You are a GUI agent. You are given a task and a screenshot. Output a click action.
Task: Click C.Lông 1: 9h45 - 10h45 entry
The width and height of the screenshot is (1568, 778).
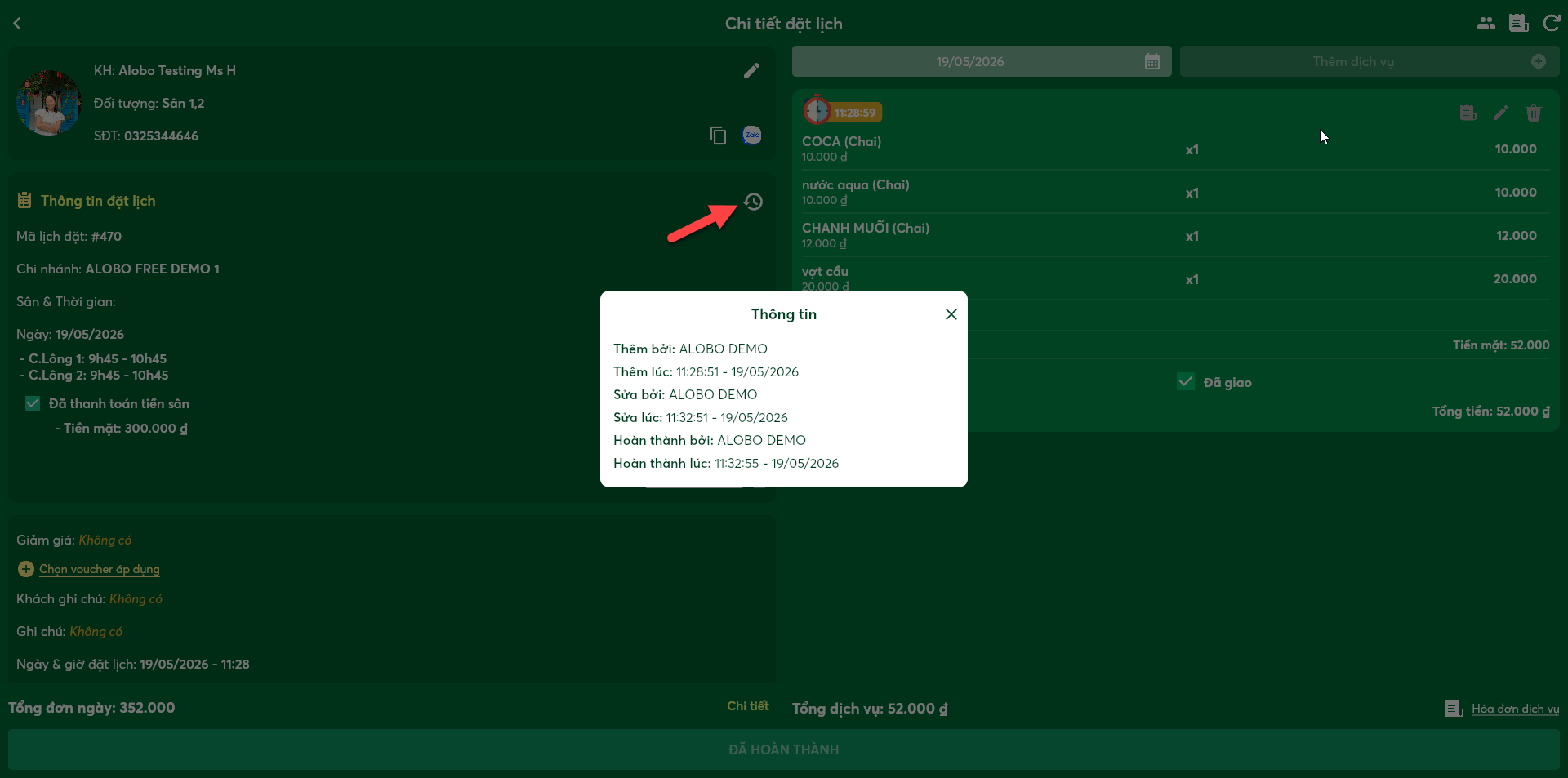[x=93, y=358]
